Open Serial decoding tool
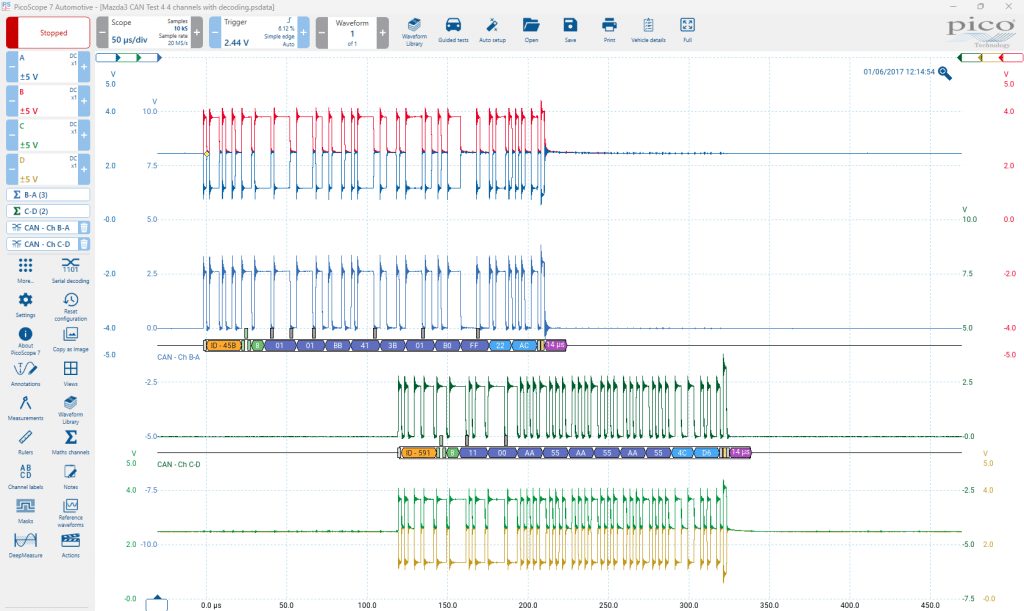This screenshot has width=1024, height=611. point(71,270)
